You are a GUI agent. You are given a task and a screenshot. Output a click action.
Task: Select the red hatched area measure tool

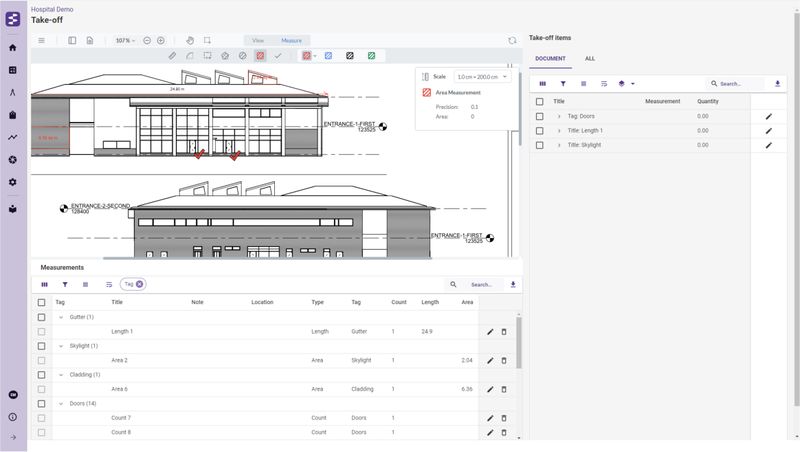click(x=260, y=56)
